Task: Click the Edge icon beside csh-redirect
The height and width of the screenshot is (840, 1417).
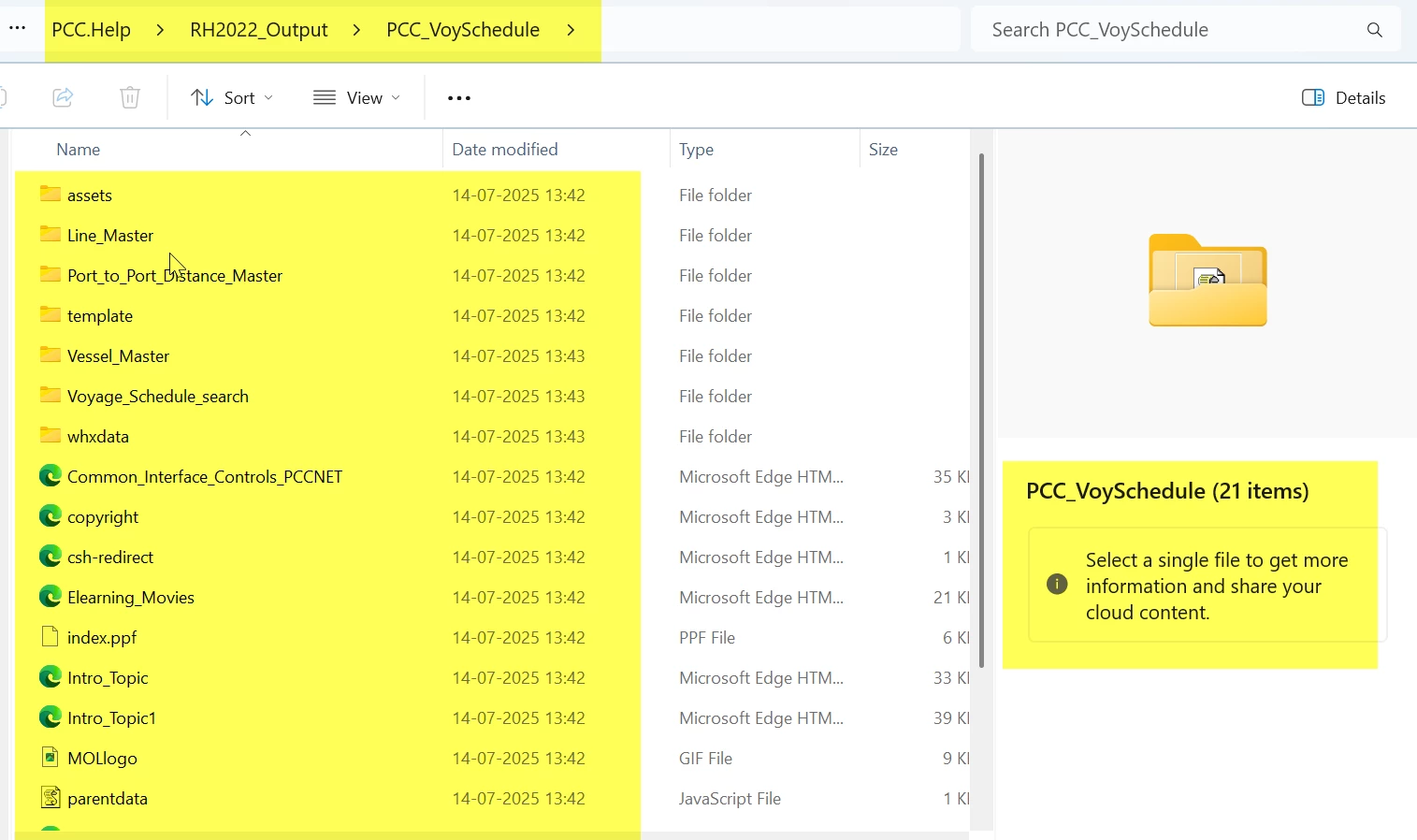Action: click(51, 557)
